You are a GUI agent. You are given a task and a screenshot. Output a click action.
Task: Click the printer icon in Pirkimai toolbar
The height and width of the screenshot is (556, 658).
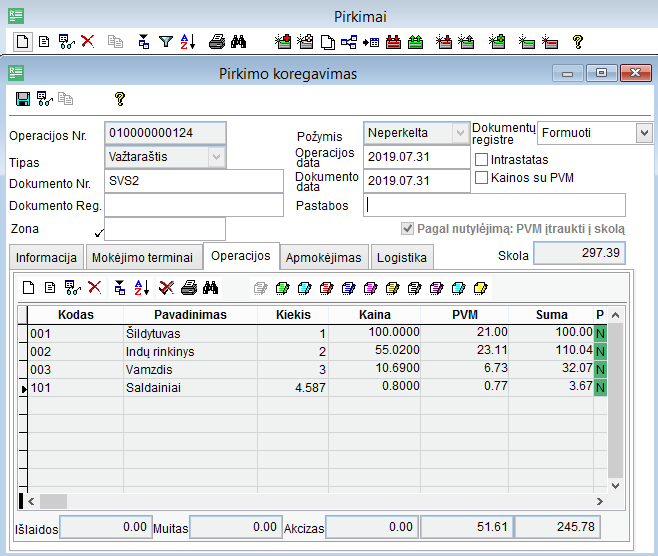216,42
